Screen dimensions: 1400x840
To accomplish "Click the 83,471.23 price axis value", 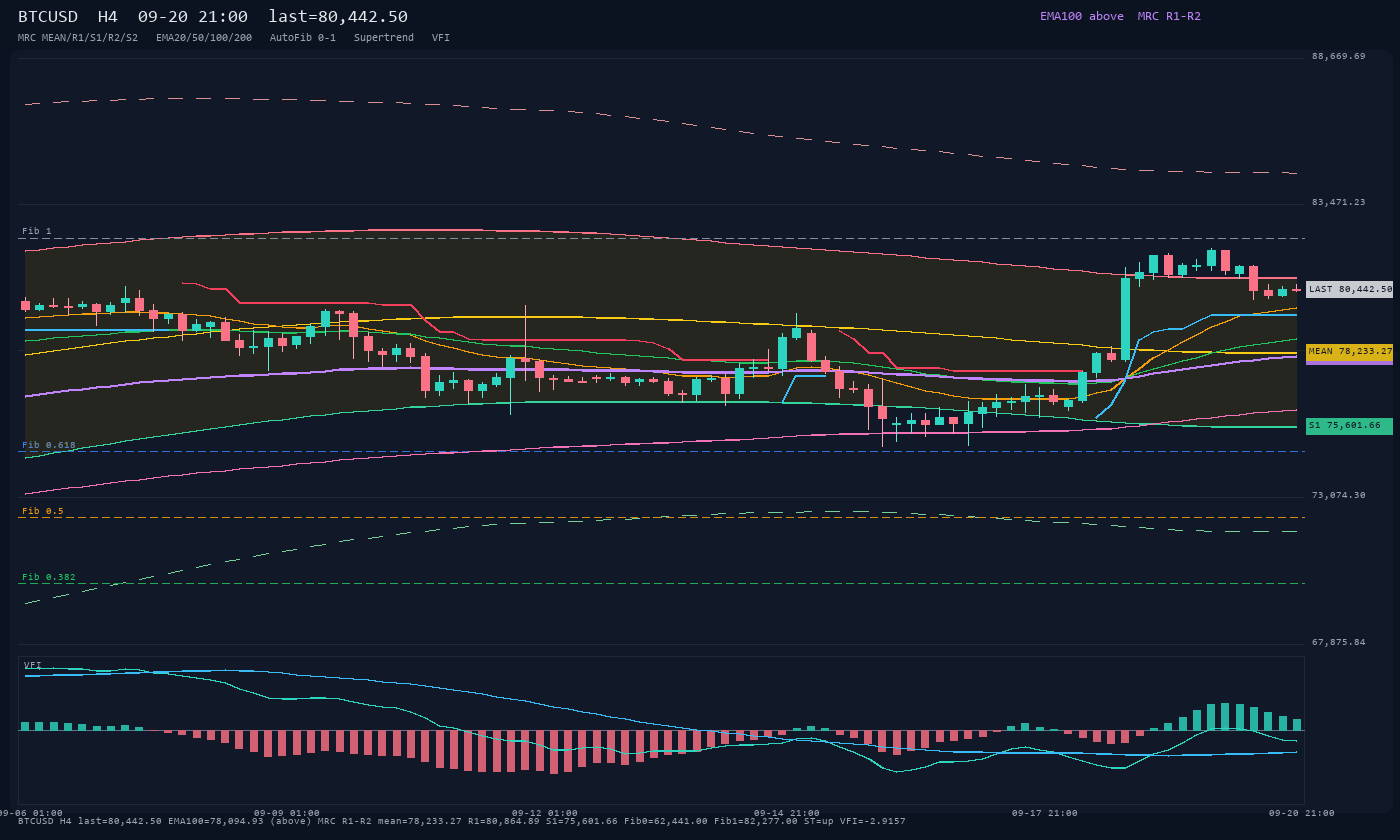I will pos(1338,202).
